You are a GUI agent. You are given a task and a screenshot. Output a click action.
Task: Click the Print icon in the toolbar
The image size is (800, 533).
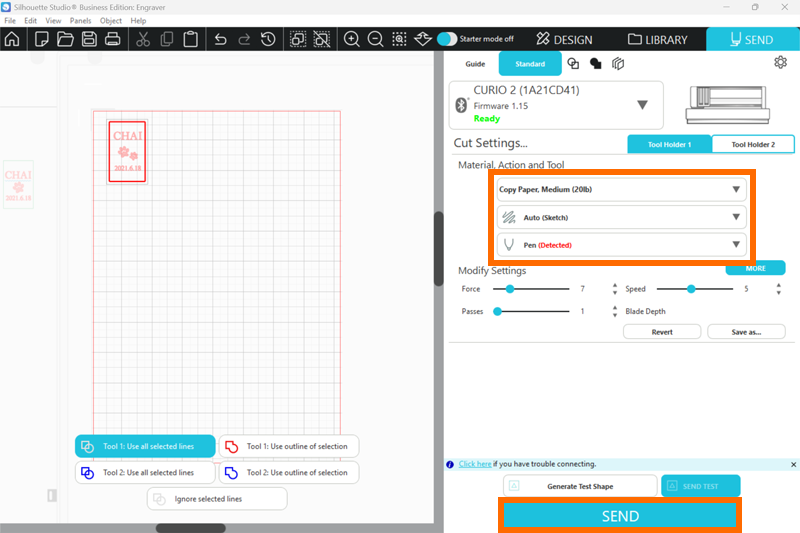(113, 40)
